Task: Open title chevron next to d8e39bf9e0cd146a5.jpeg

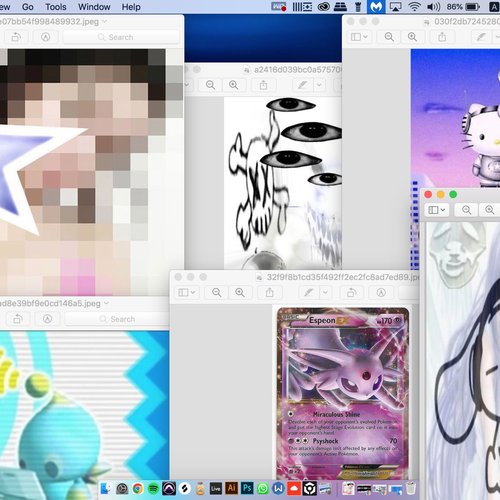Action: [x=107, y=303]
